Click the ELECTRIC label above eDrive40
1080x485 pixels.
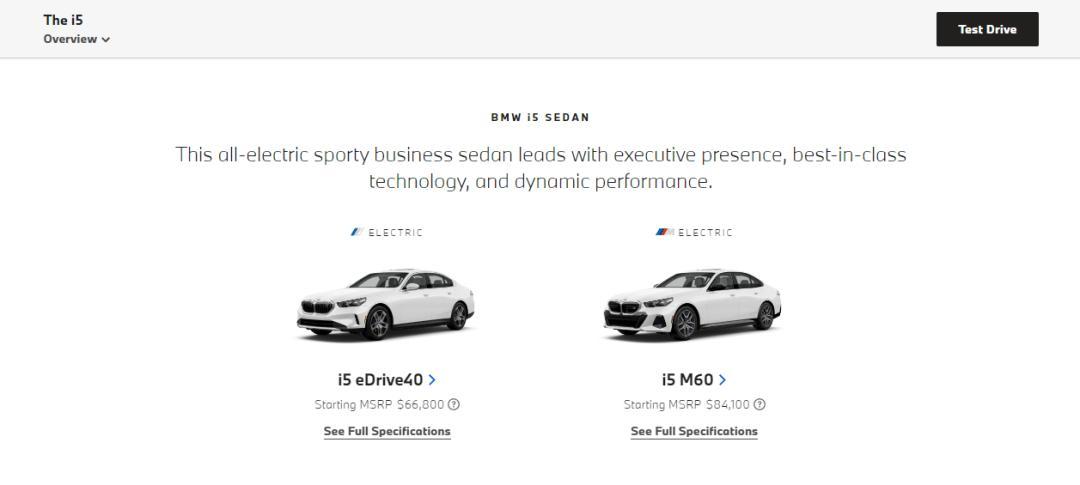pyautogui.click(x=395, y=233)
